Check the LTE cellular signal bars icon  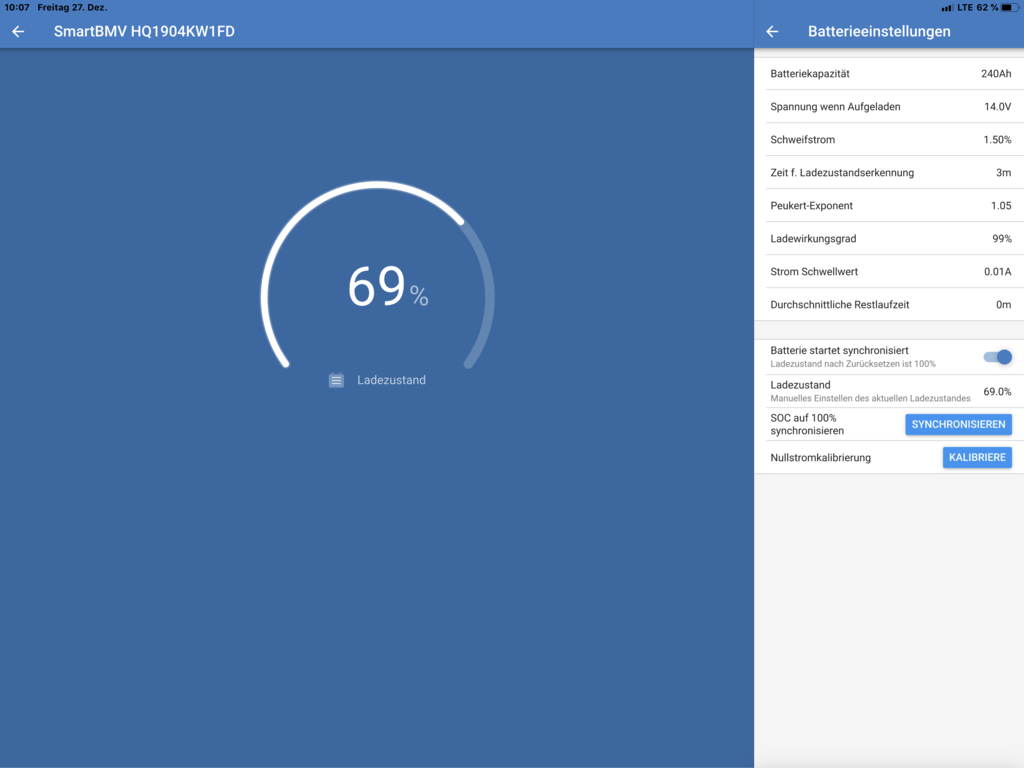pos(946,8)
